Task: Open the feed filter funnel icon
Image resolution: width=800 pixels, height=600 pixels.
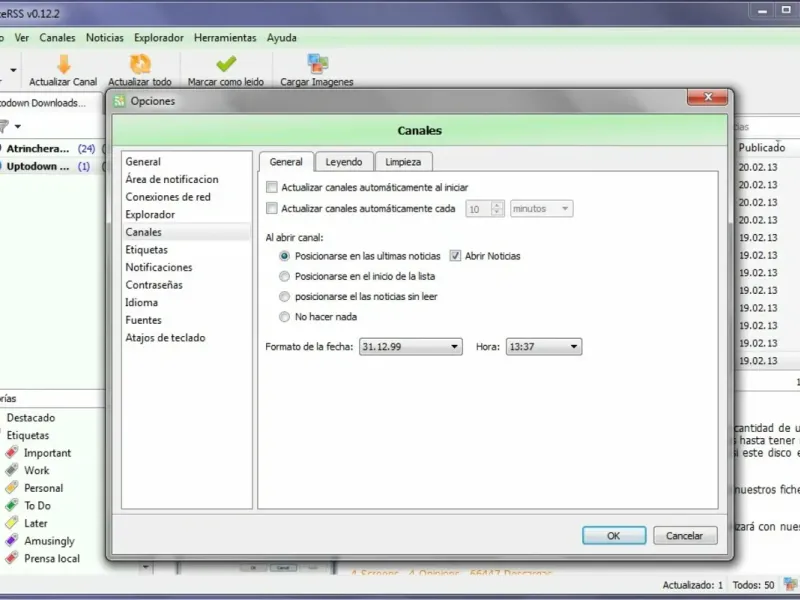Action: pyautogui.click(x=4, y=126)
